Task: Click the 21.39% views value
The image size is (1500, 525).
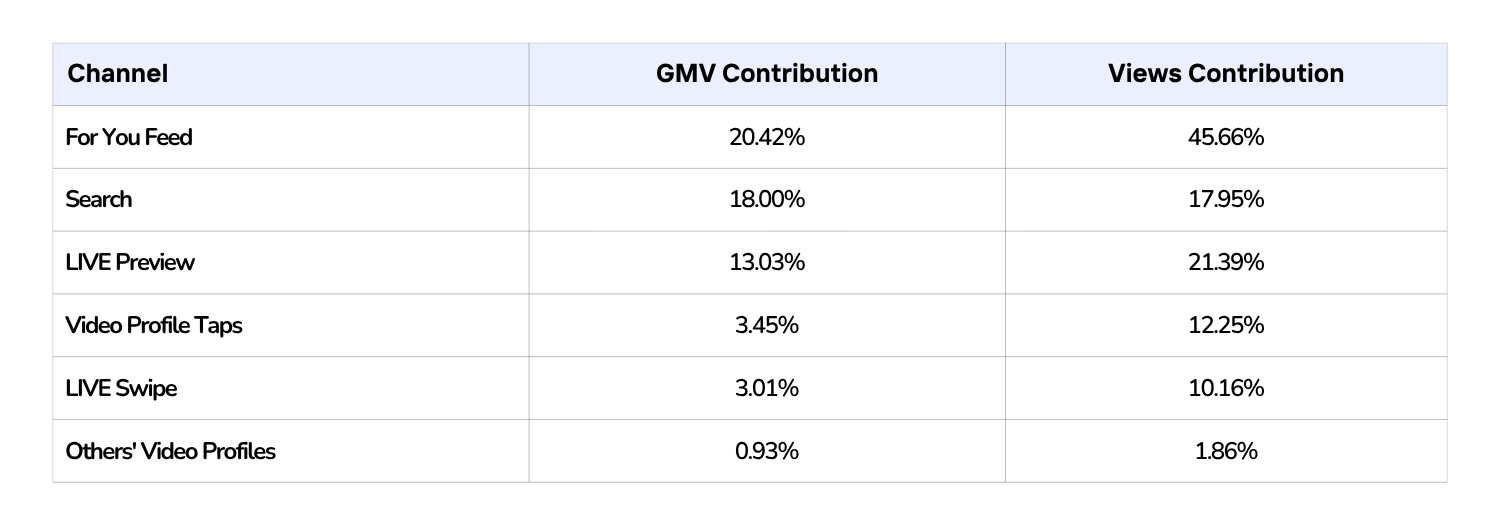Action: point(1226,262)
